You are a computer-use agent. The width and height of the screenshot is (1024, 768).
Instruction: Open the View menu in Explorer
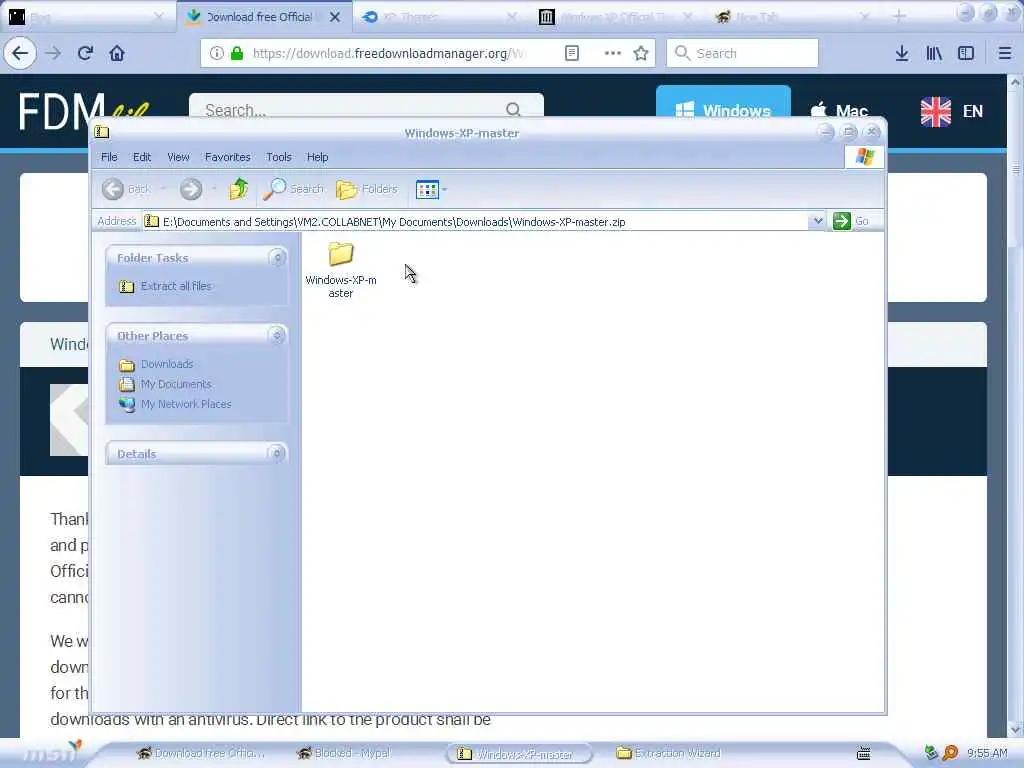coord(178,157)
